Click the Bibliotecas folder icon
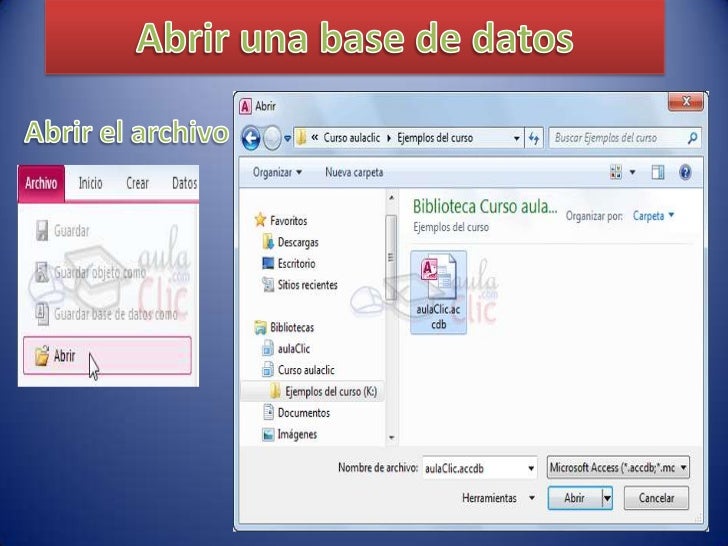This screenshot has width=728, height=546. coord(260,327)
